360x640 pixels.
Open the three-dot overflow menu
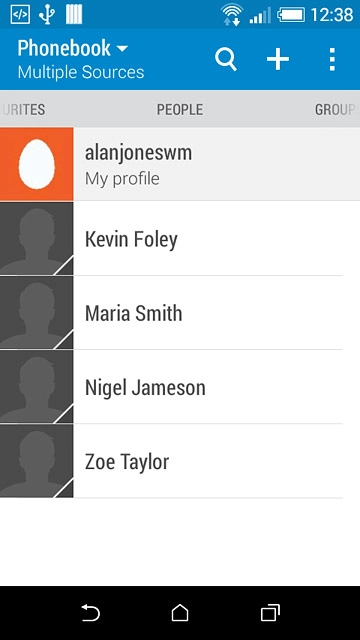pos(332,60)
